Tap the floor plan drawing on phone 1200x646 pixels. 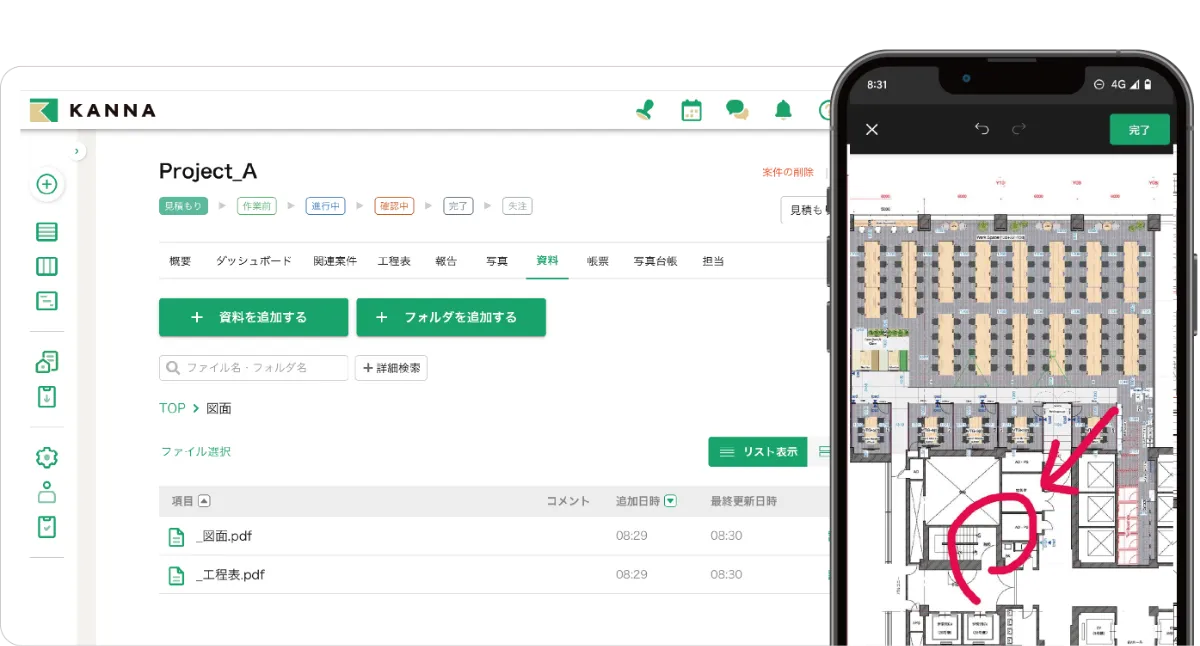point(1012,400)
